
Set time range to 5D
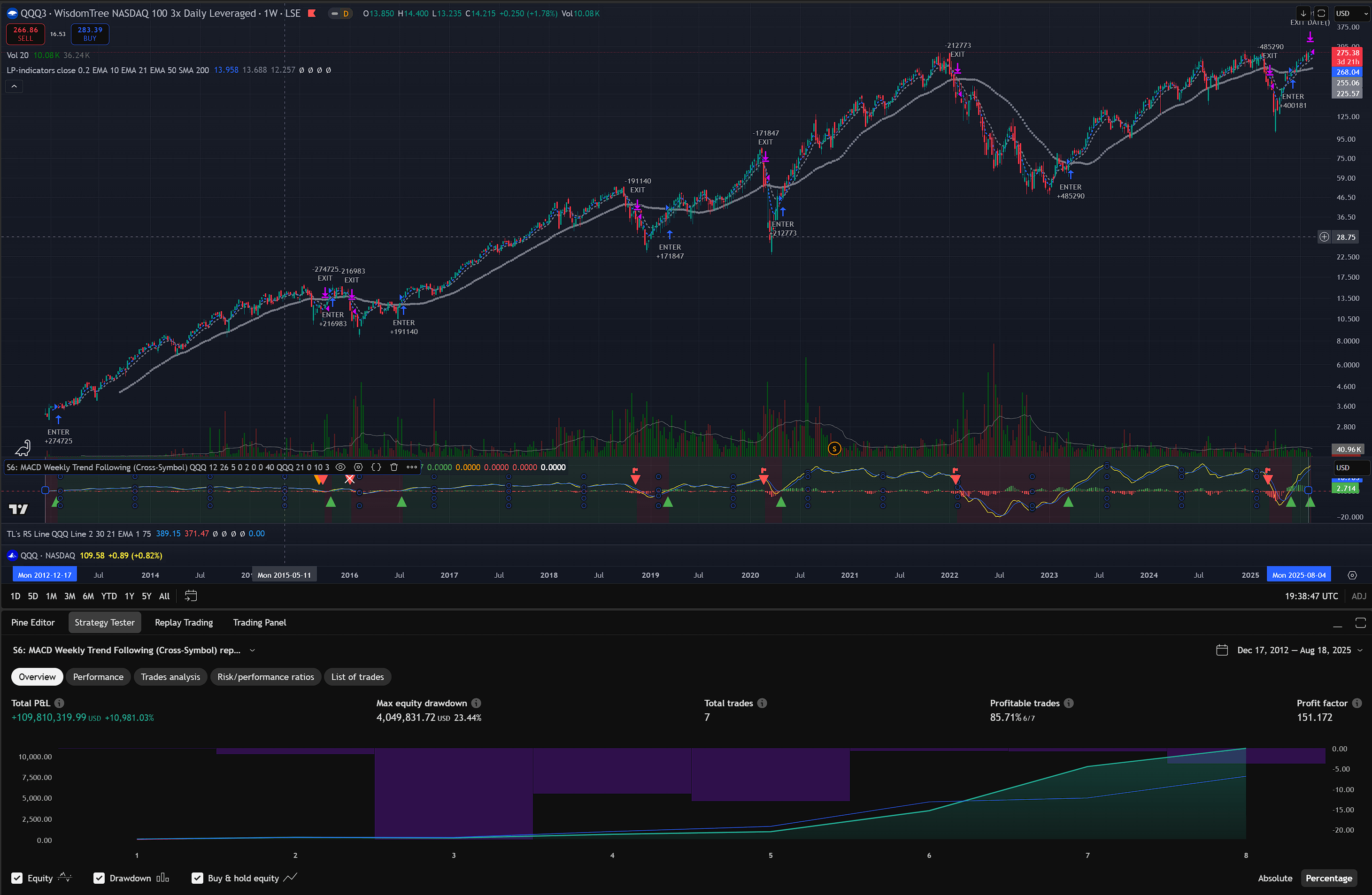[33, 596]
